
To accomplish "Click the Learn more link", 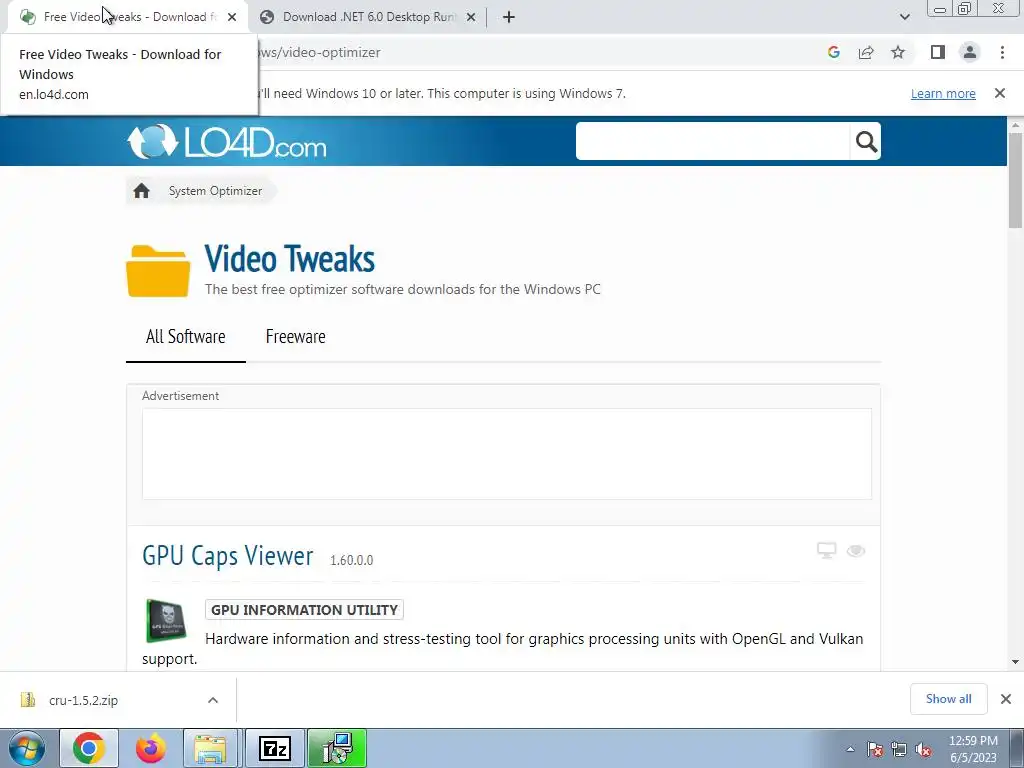I will click(x=943, y=93).
